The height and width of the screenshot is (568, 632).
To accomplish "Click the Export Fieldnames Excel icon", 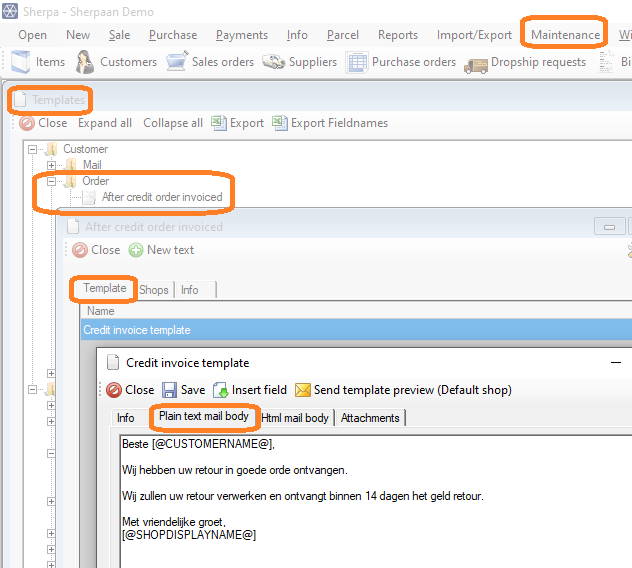I will click(x=280, y=123).
